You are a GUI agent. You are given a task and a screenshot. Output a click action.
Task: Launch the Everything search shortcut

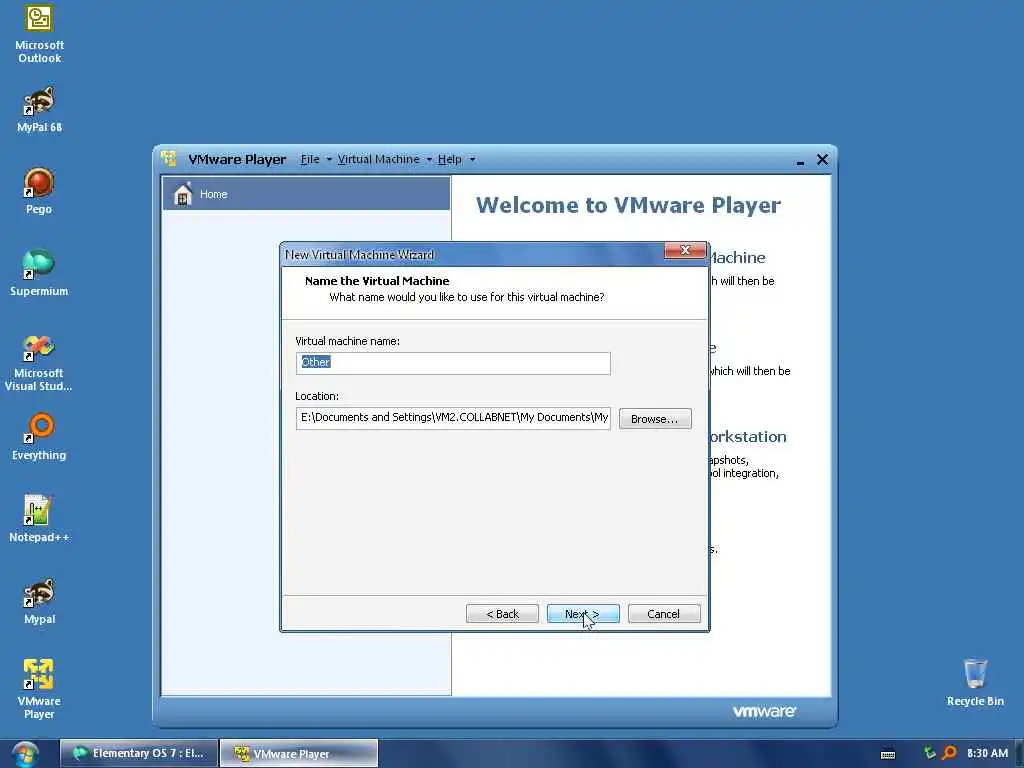pyautogui.click(x=39, y=437)
